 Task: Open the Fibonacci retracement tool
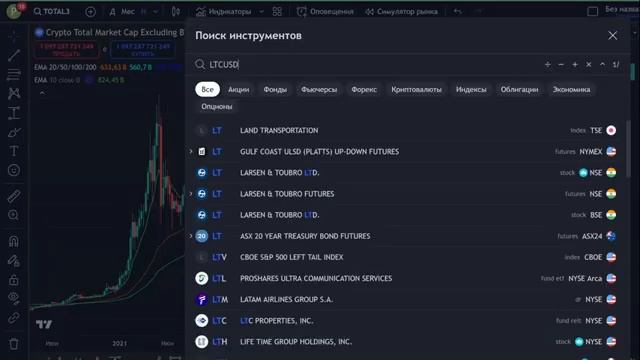click(x=14, y=74)
